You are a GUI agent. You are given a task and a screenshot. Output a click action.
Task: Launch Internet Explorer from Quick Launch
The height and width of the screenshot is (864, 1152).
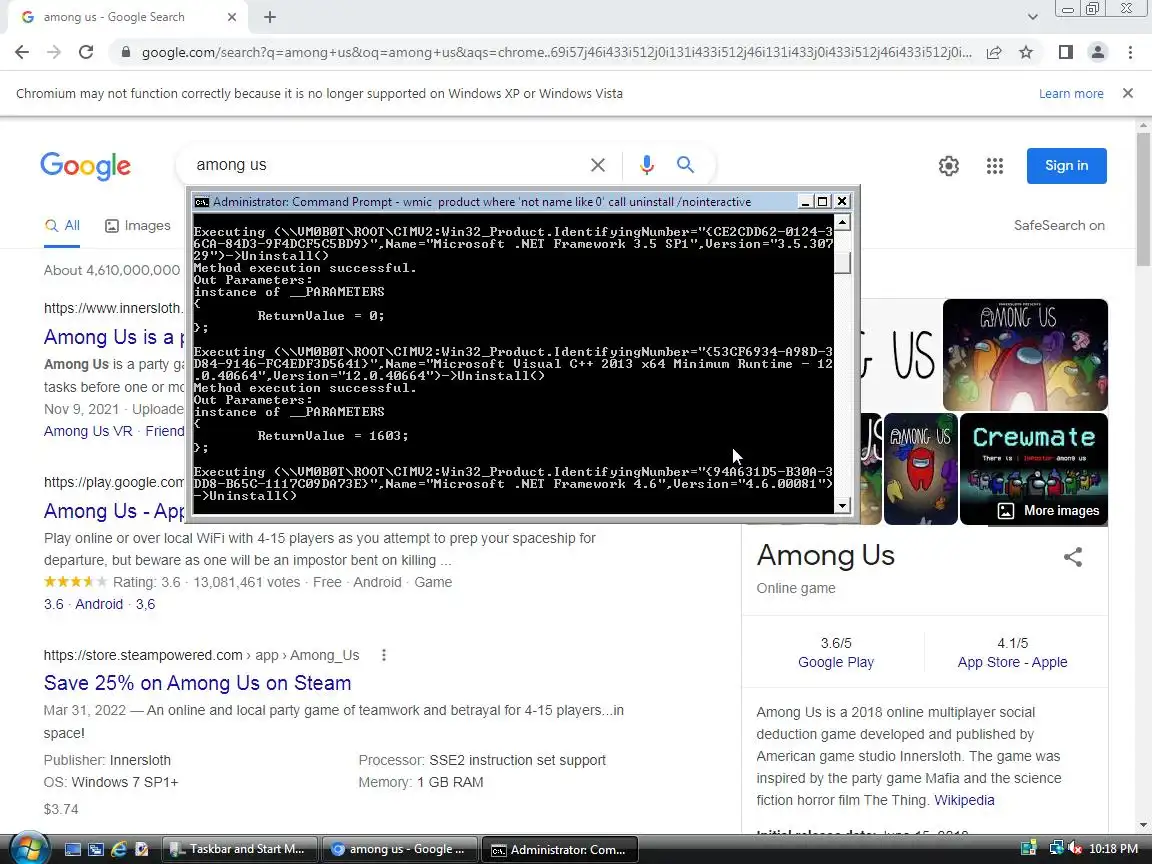tap(118, 849)
